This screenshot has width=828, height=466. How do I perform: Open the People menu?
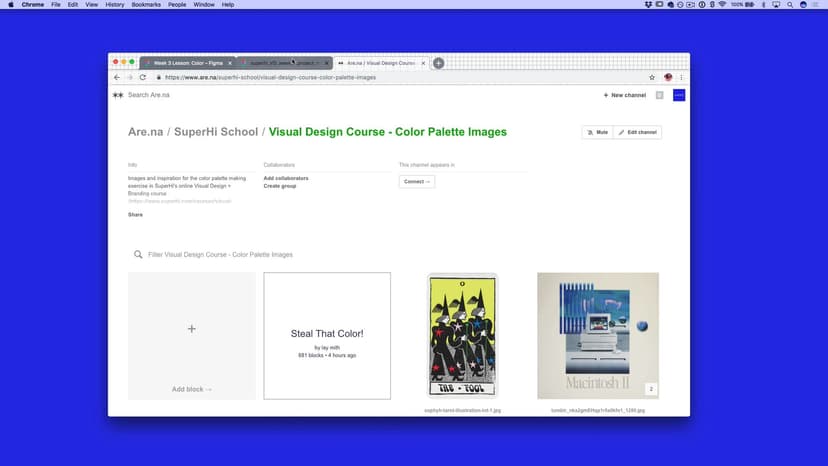pyautogui.click(x=177, y=4)
